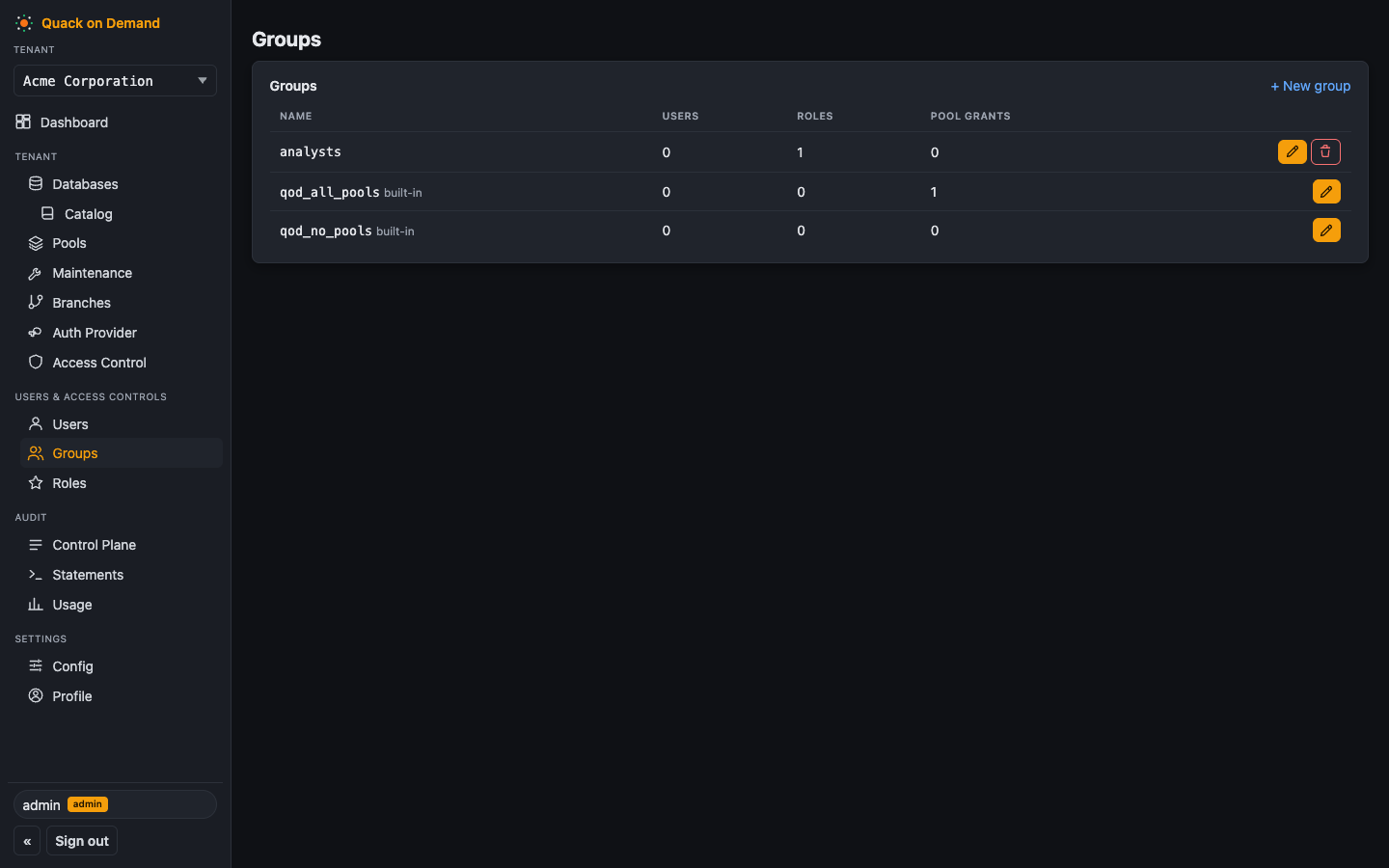This screenshot has height=868, width=1389.
Task: Click the qod_all_pools group name
Action: pyautogui.click(x=330, y=192)
